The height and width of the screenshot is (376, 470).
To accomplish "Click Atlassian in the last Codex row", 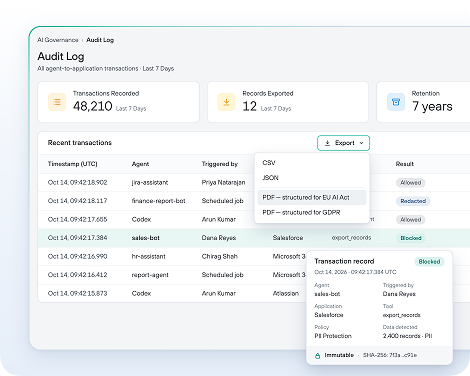I will pyautogui.click(x=286, y=293).
